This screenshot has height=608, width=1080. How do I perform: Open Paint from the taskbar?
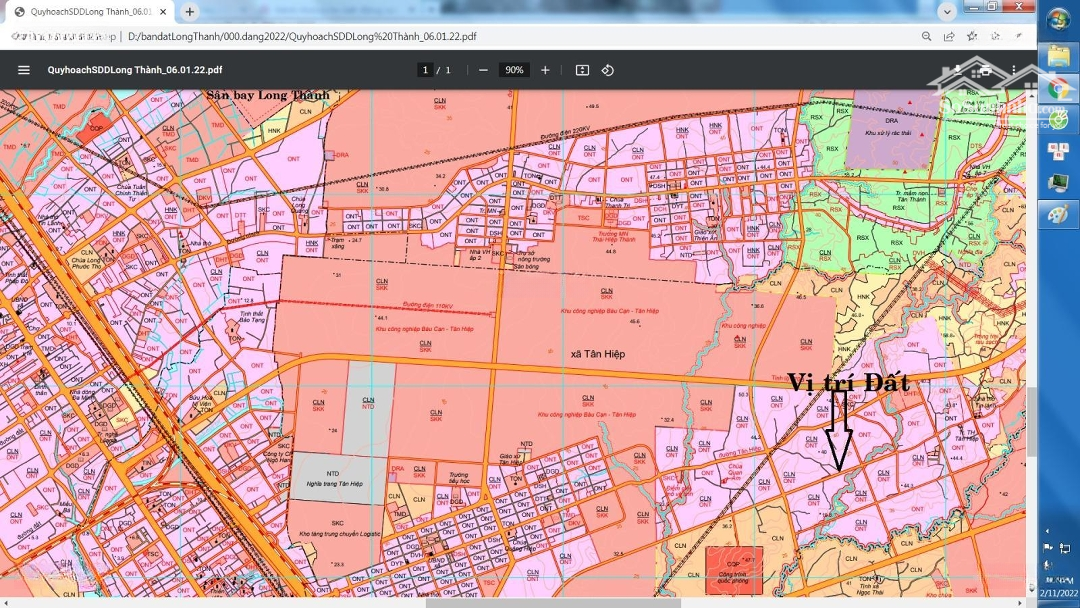click(1058, 215)
